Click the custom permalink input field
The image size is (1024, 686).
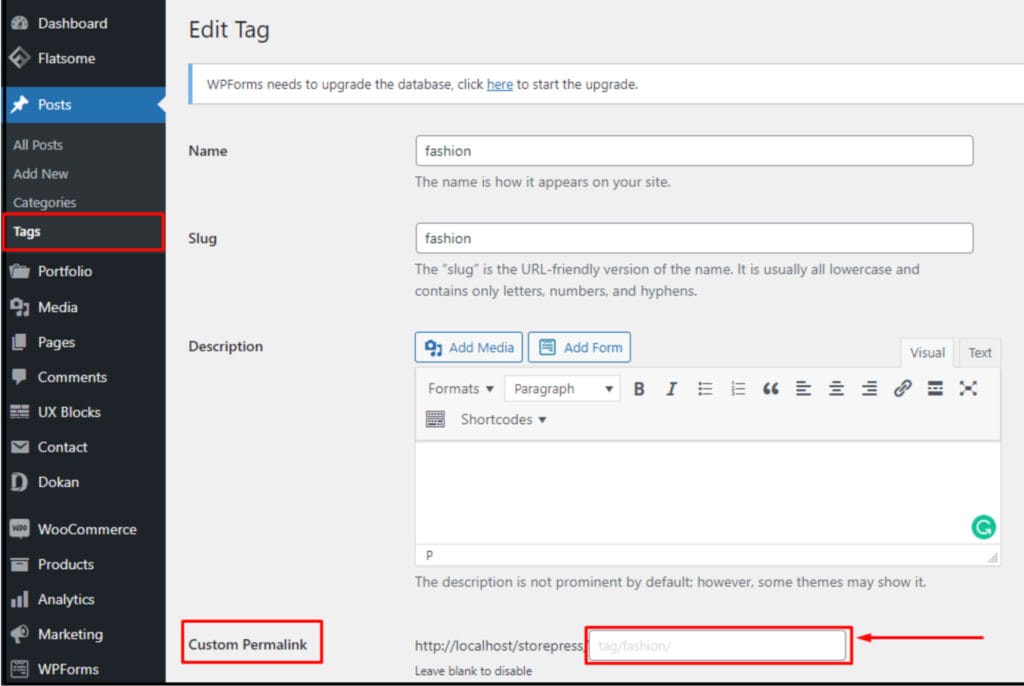[718, 645]
